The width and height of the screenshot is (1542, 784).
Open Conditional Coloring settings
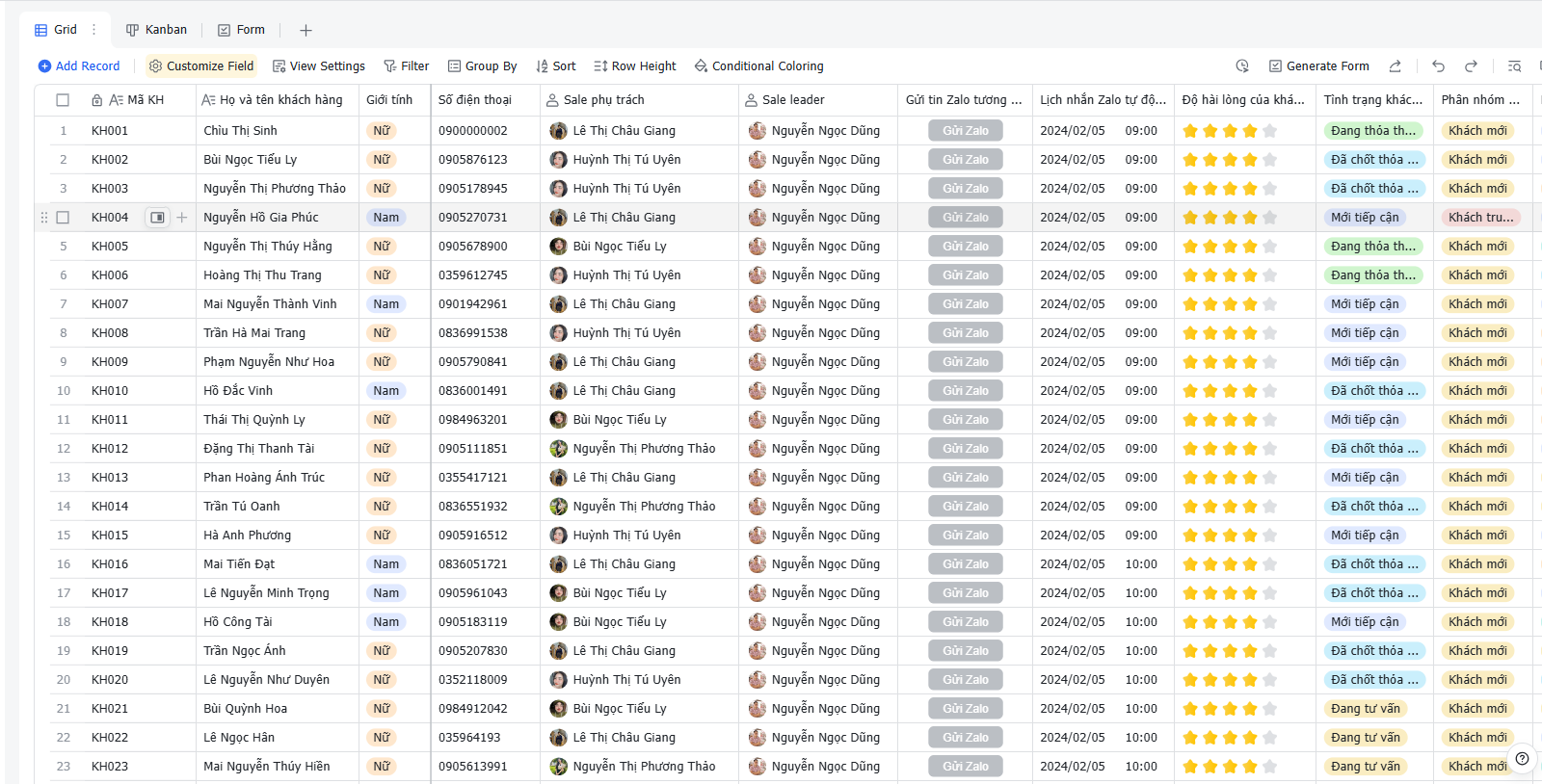coord(758,66)
